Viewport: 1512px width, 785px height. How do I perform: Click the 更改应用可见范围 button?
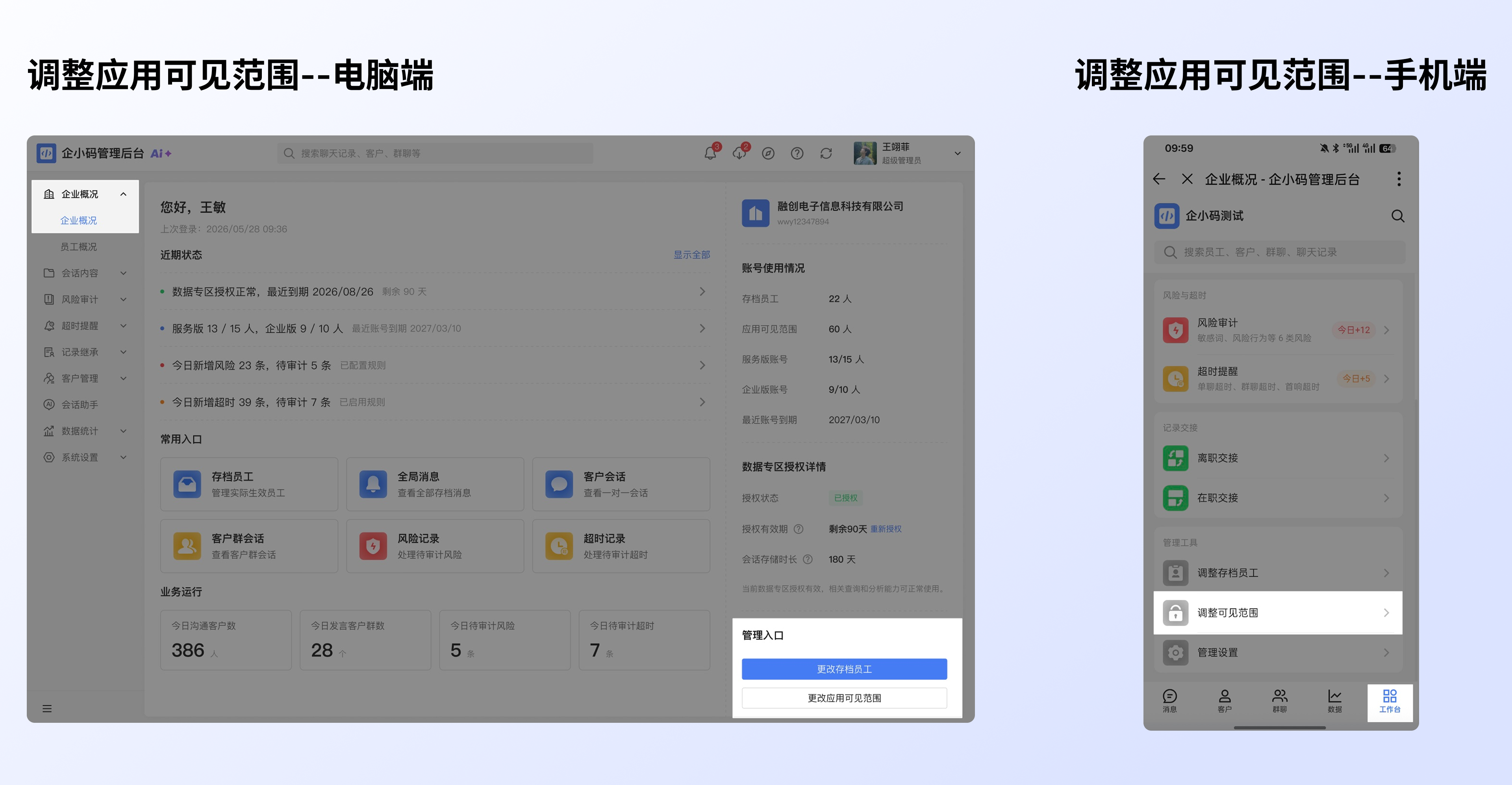click(x=844, y=698)
